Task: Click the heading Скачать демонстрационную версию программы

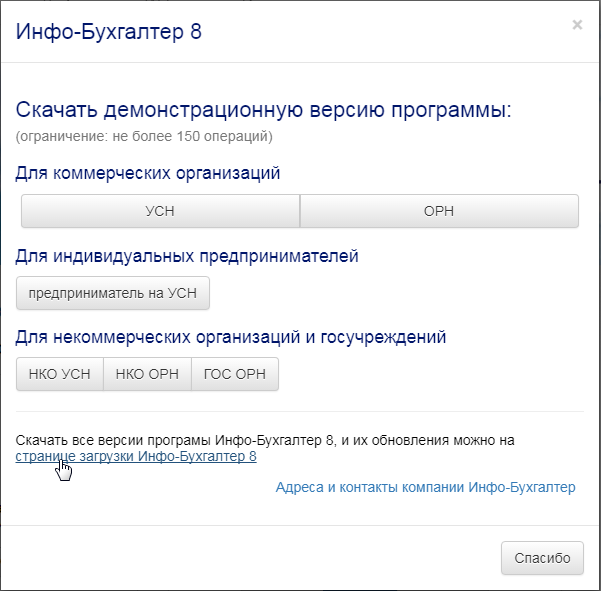Action: coord(264,110)
